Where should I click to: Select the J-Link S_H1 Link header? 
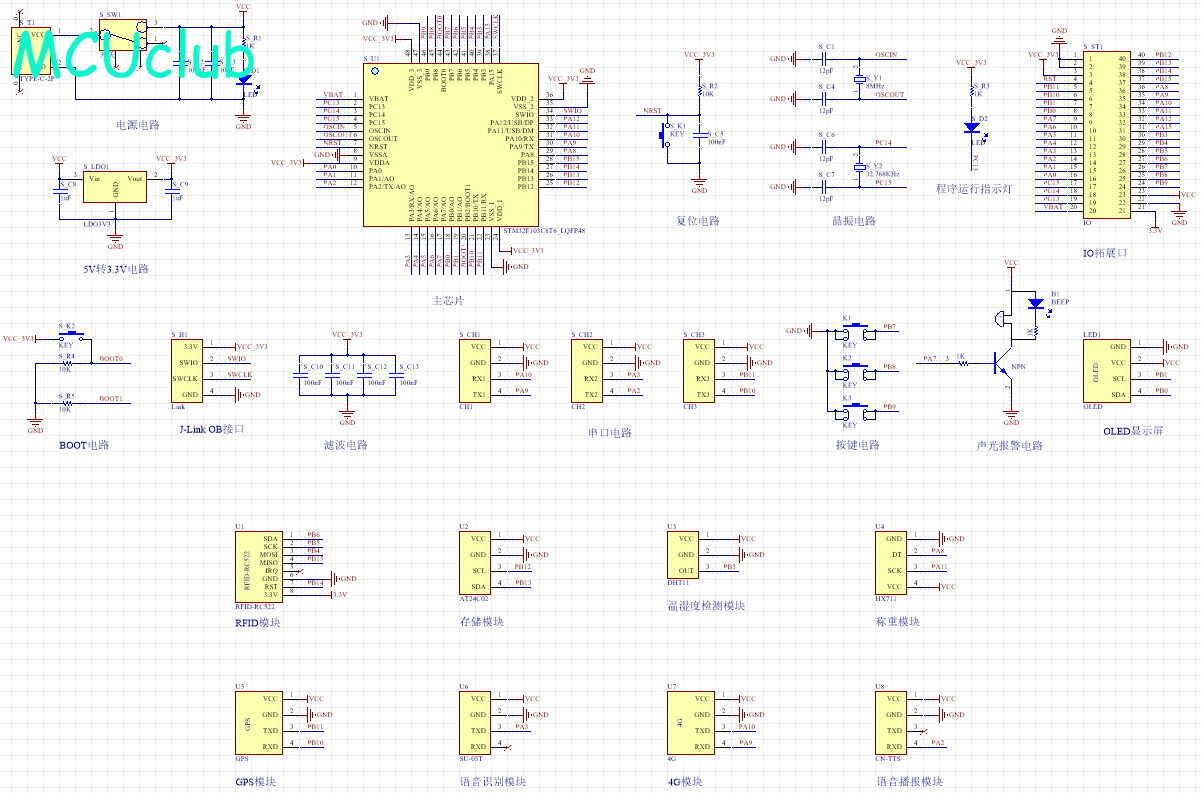189,371
